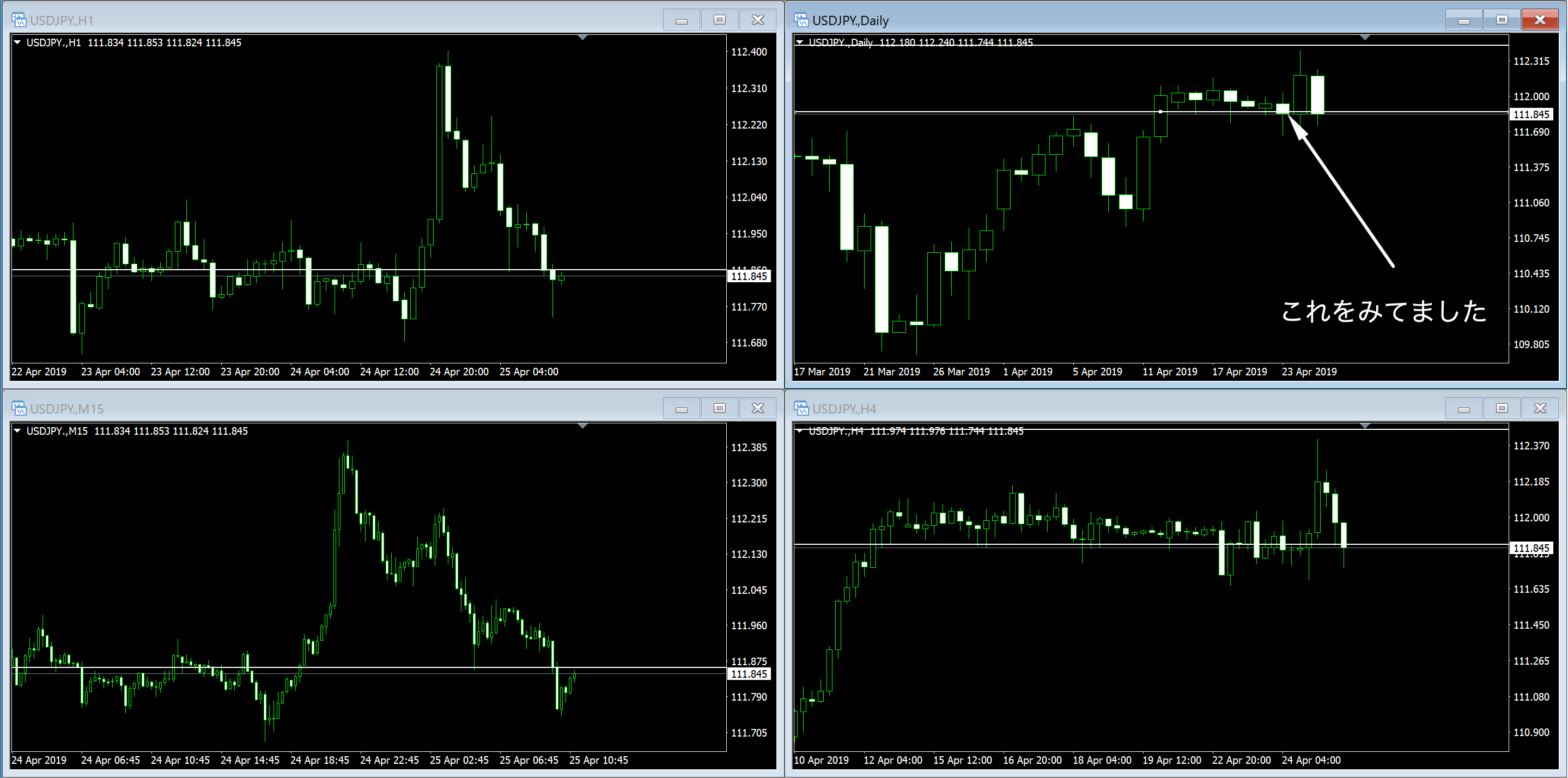This screenshot has height=778, width=1568.
Task: Expand the H1 chart info triangle
Action: 17,42
